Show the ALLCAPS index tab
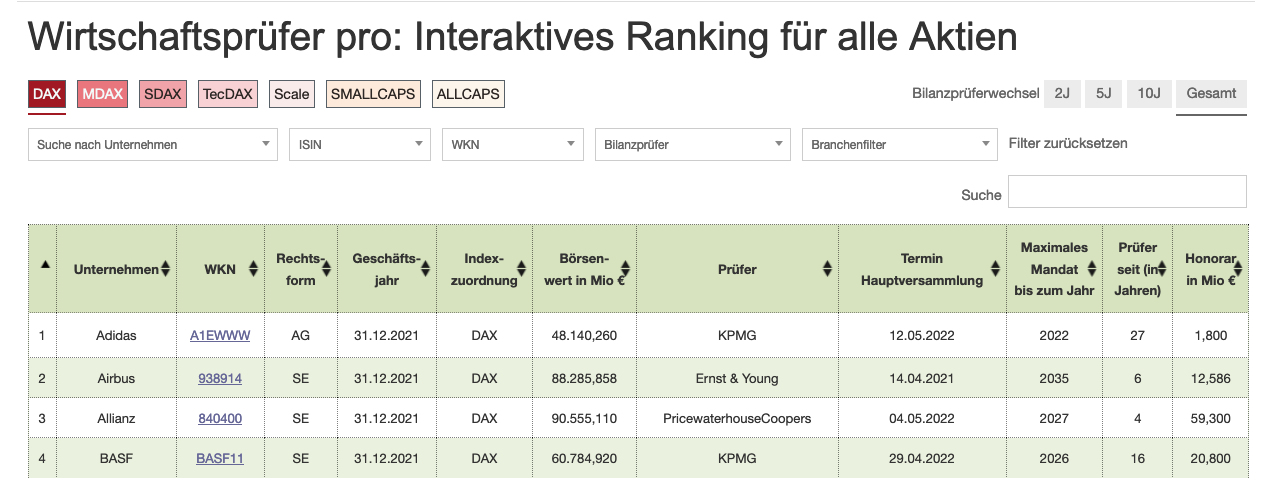1272x478 pixels. [468, 94]
